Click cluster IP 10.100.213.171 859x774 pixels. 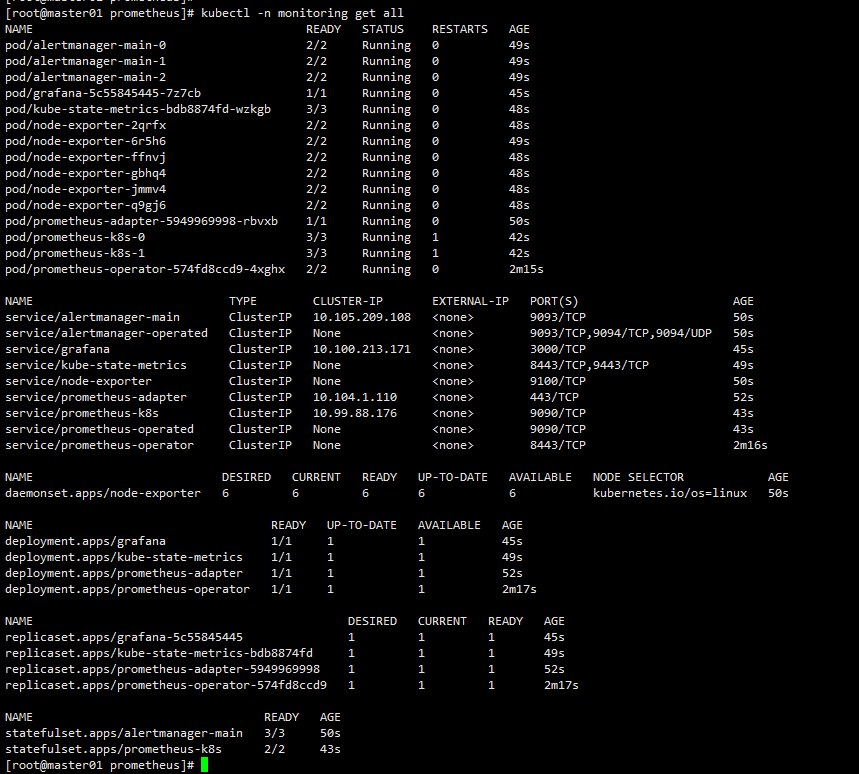[362, 349]
